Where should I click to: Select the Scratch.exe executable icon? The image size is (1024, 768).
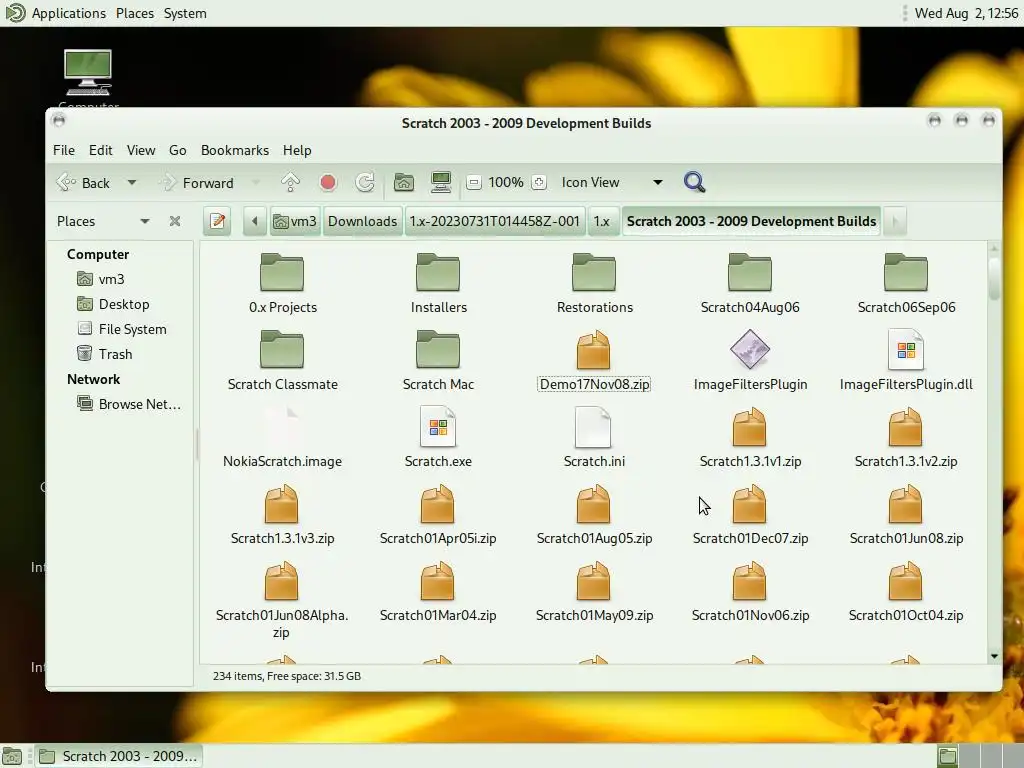pos(438,426)
